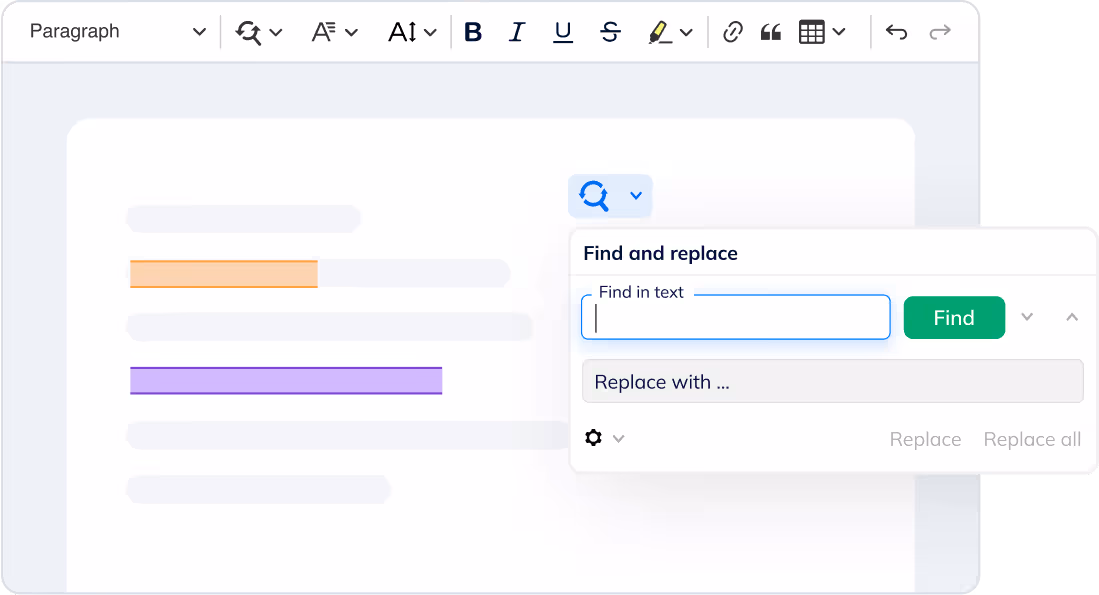The height and width of the screenshot is (595, 1099).
Task: Insert a link using link icon
Action: click(733, 32)
